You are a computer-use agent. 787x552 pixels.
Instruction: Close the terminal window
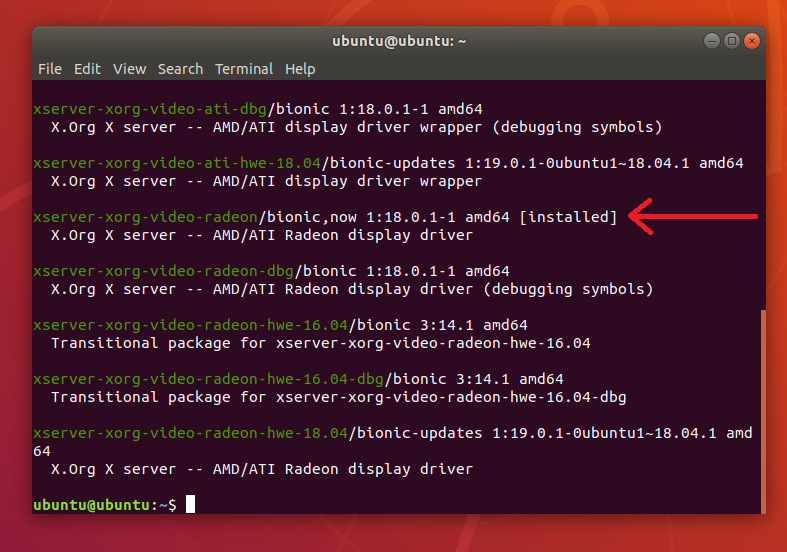tap(752, 41)
